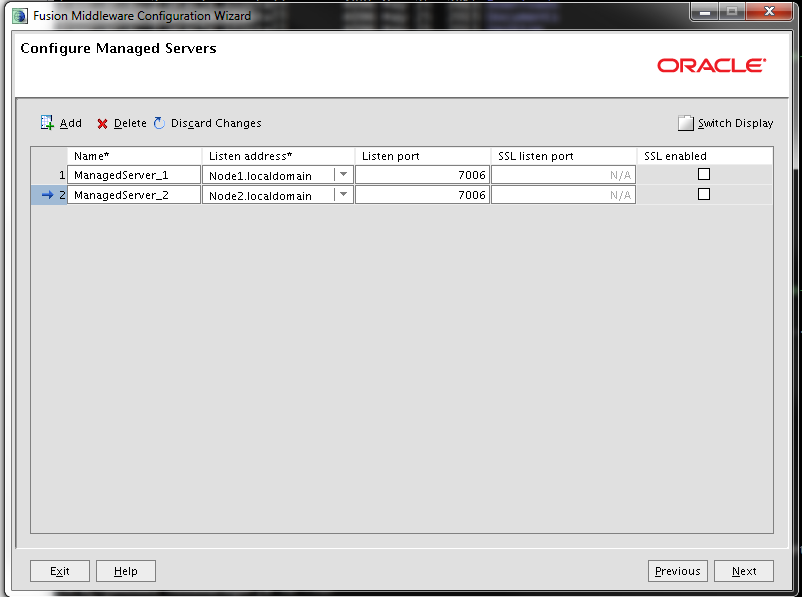Select the Node1.localdomain listen address text

pos(260,176)
